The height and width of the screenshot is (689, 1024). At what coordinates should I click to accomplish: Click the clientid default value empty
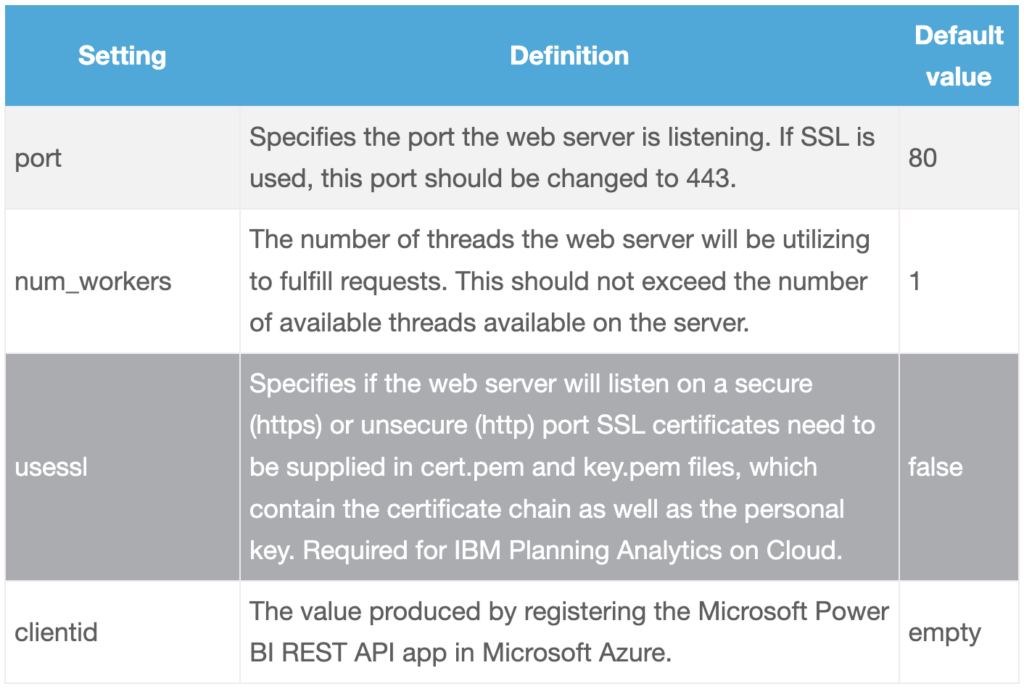[x=944, y=633]
